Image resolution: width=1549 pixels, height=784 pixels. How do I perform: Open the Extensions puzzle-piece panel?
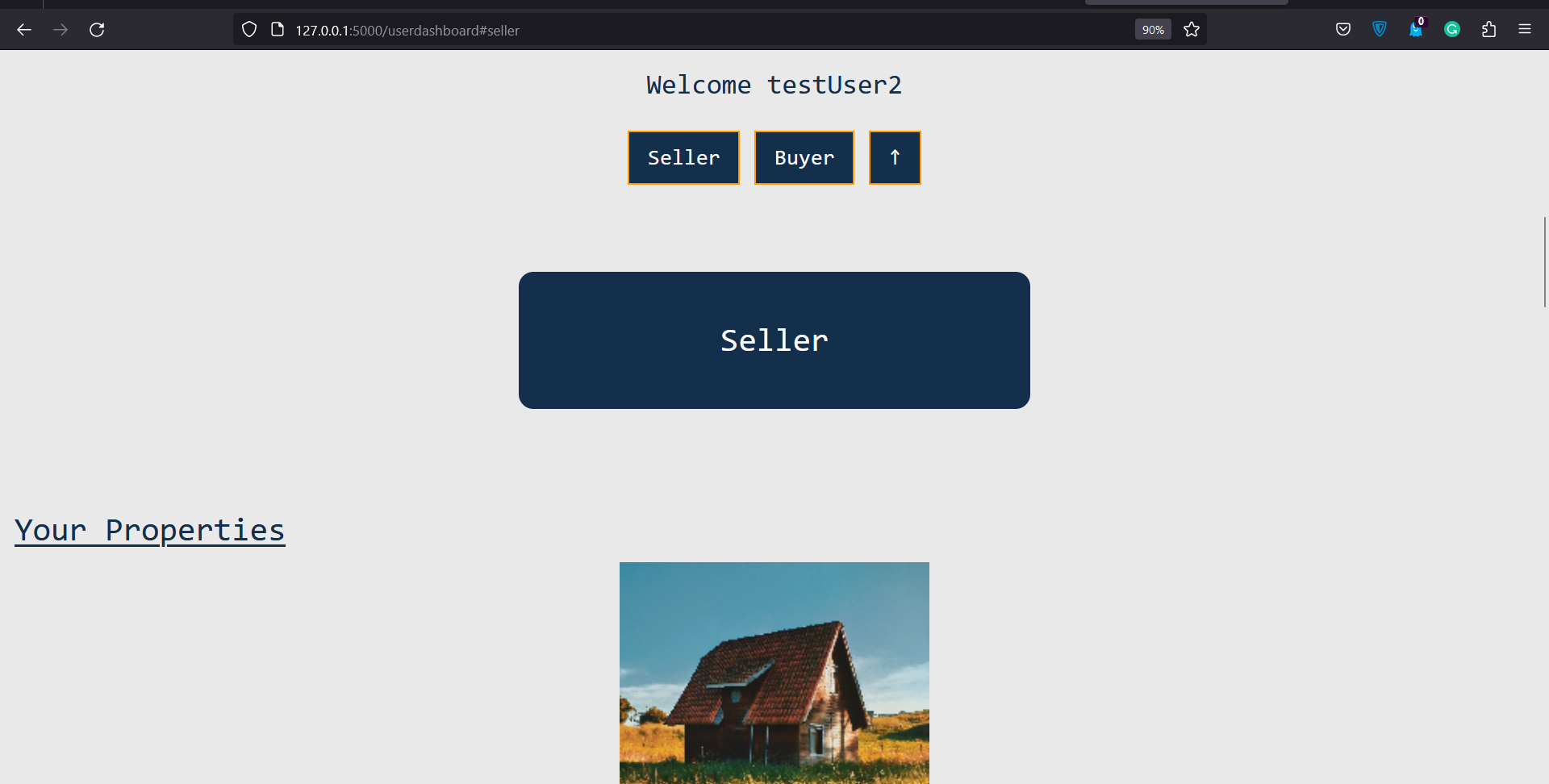click(x=1488, y=30)
